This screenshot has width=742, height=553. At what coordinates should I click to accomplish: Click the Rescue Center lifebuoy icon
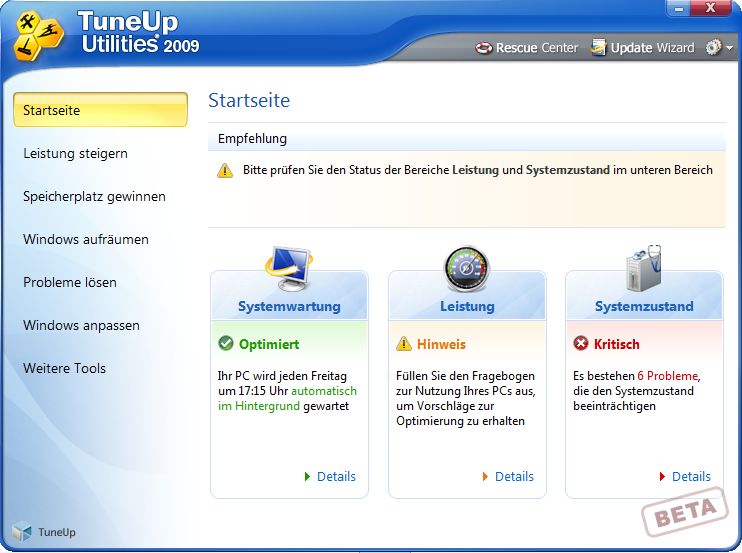(484, 48)
